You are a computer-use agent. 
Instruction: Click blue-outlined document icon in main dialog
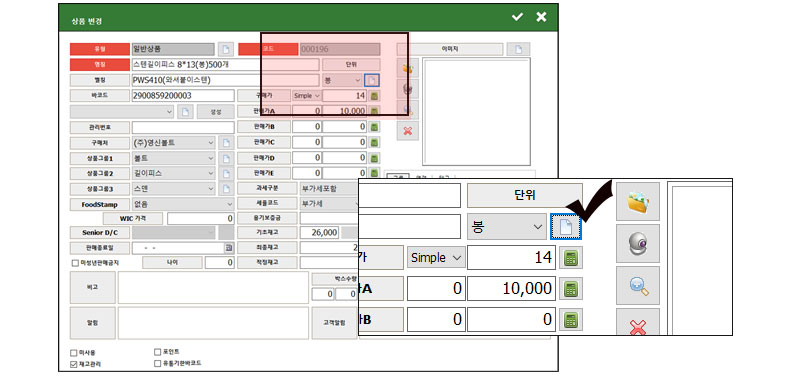pos(372,80)
